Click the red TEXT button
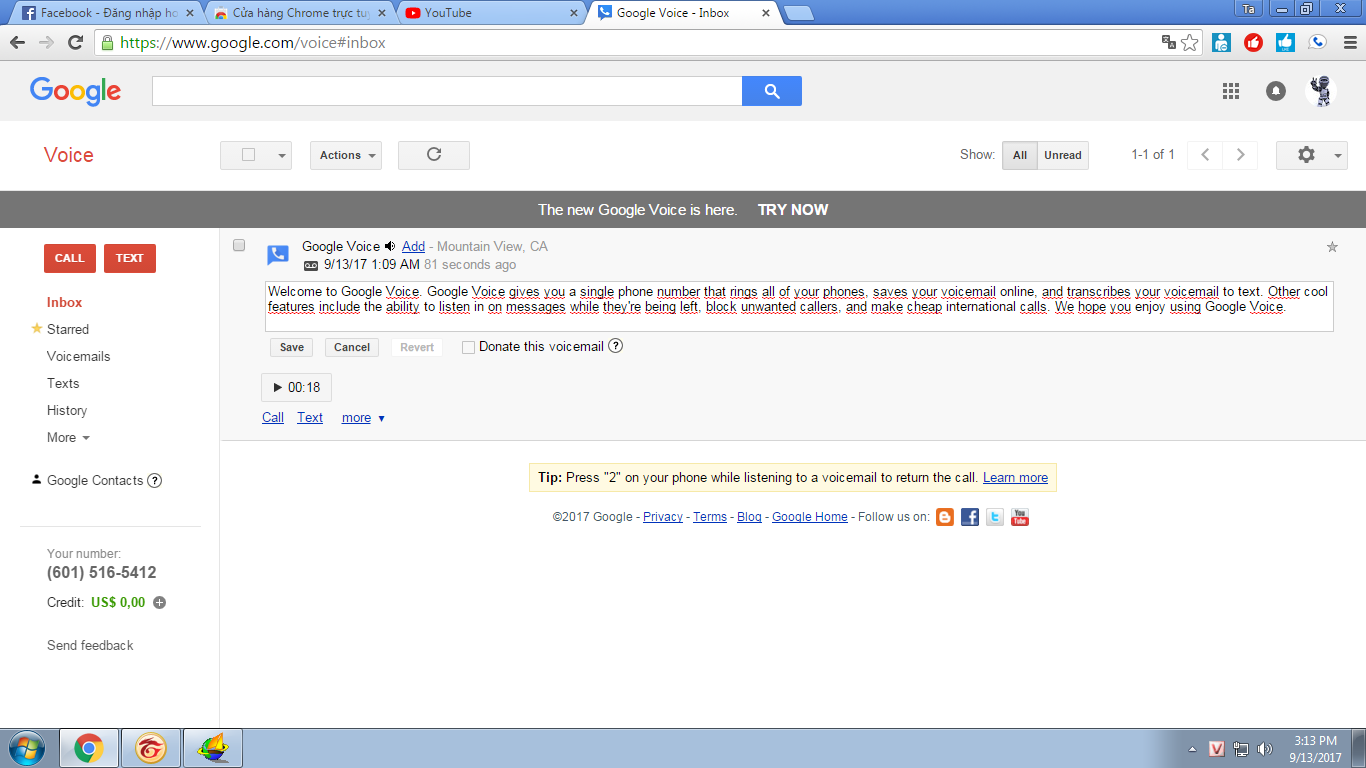This screenshot has height=768, width=1366. click(x=130, y=258)
